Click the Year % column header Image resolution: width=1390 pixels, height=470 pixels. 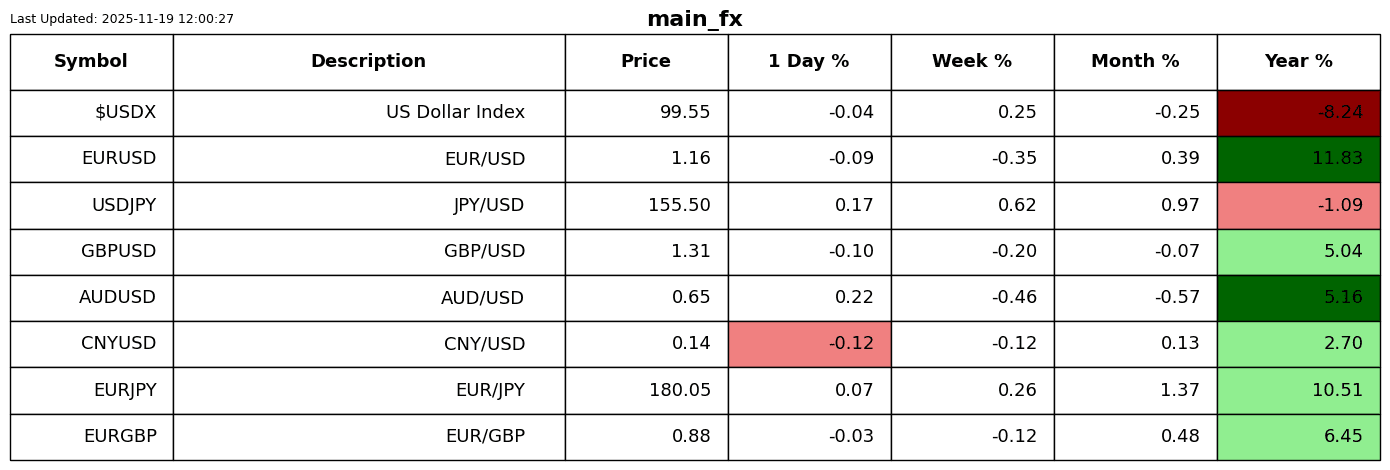tap(1298, 62)
